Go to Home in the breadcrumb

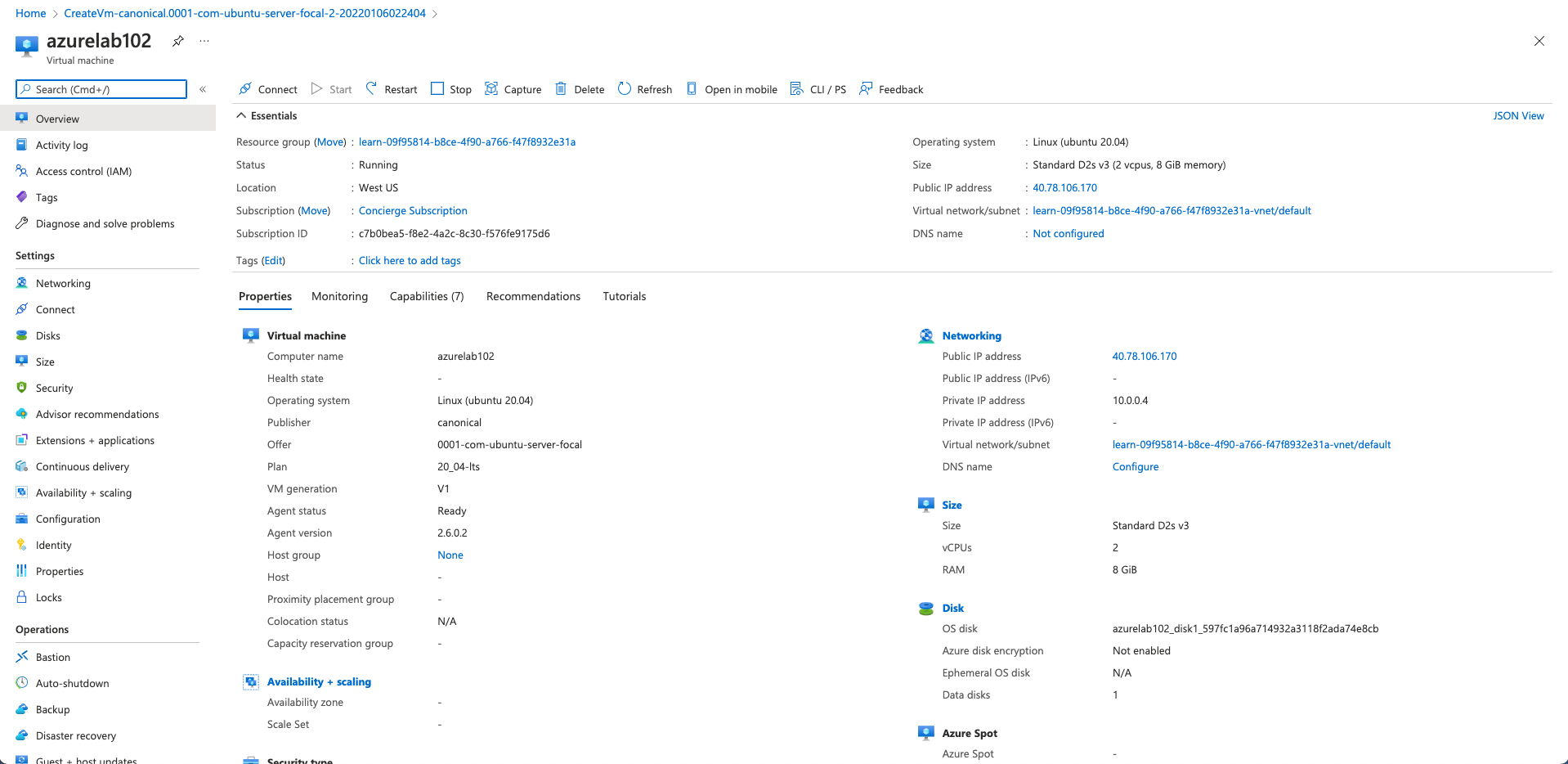pos(31,13)
